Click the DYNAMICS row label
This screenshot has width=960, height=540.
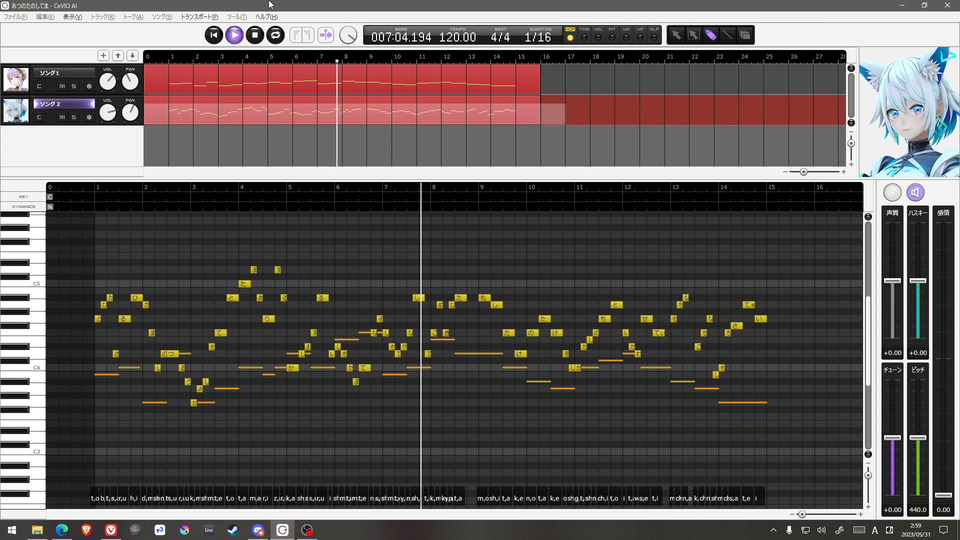point(23,206)
